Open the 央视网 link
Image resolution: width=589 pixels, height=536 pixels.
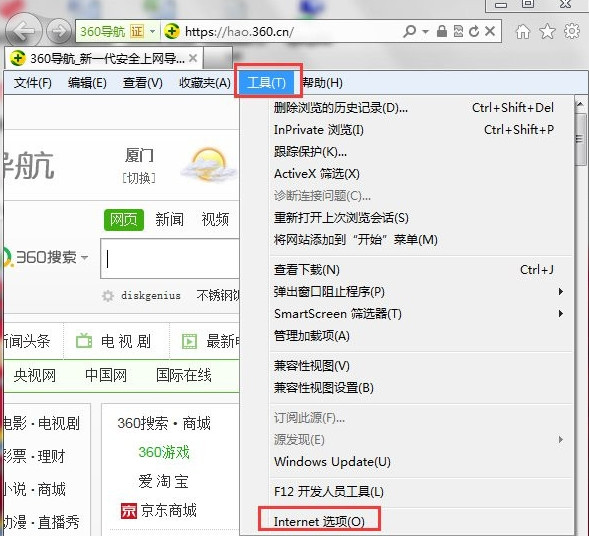pos(35,375)
